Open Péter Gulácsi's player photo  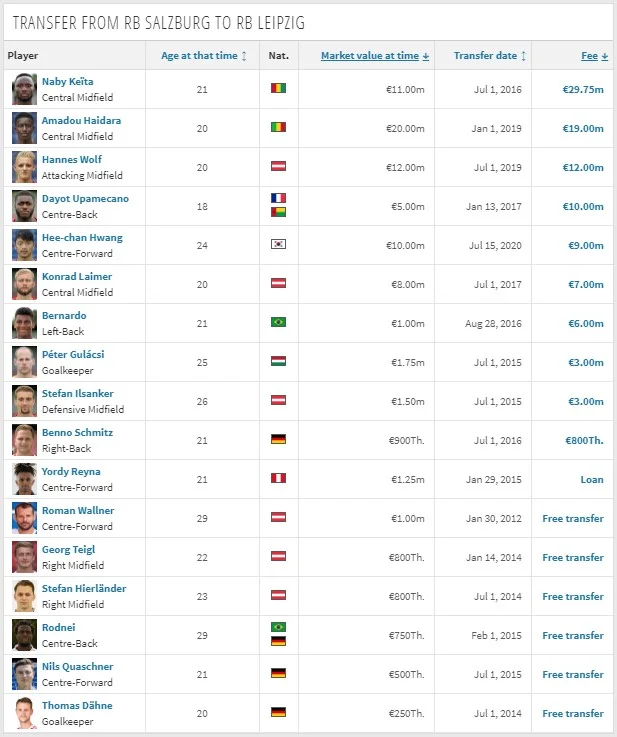[x=23, y=362]
